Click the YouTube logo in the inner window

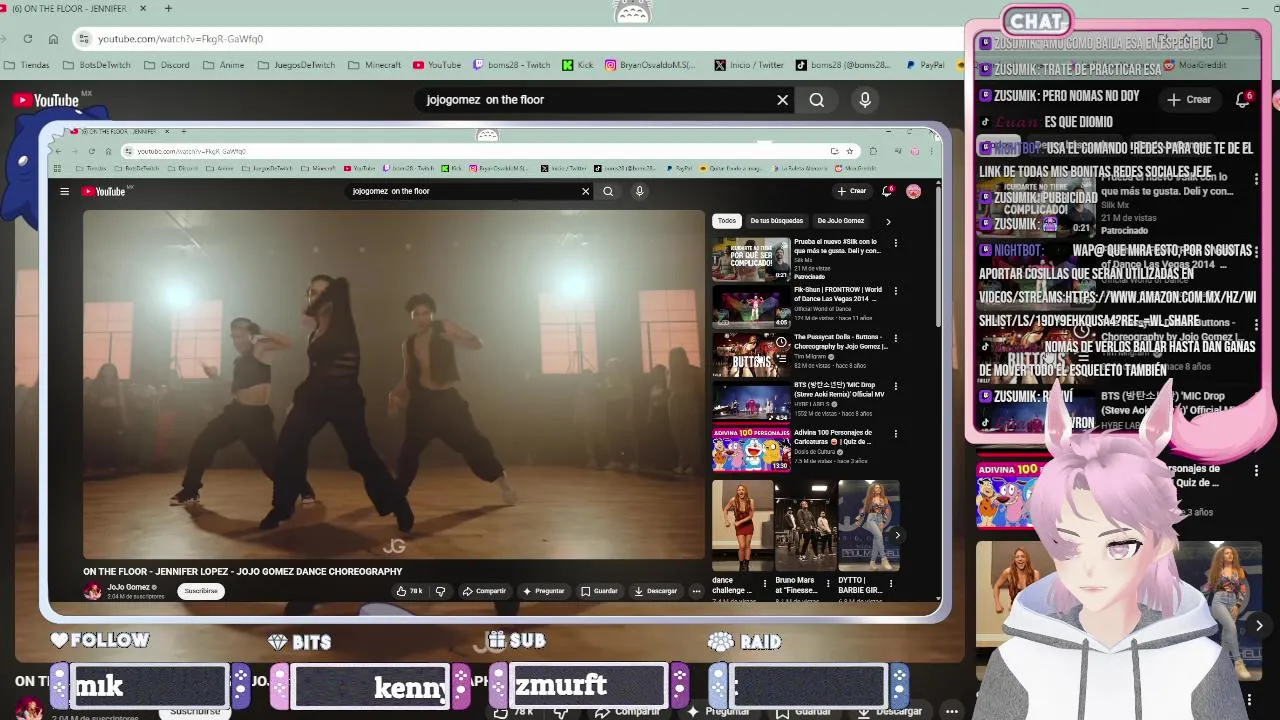[105, 191]
